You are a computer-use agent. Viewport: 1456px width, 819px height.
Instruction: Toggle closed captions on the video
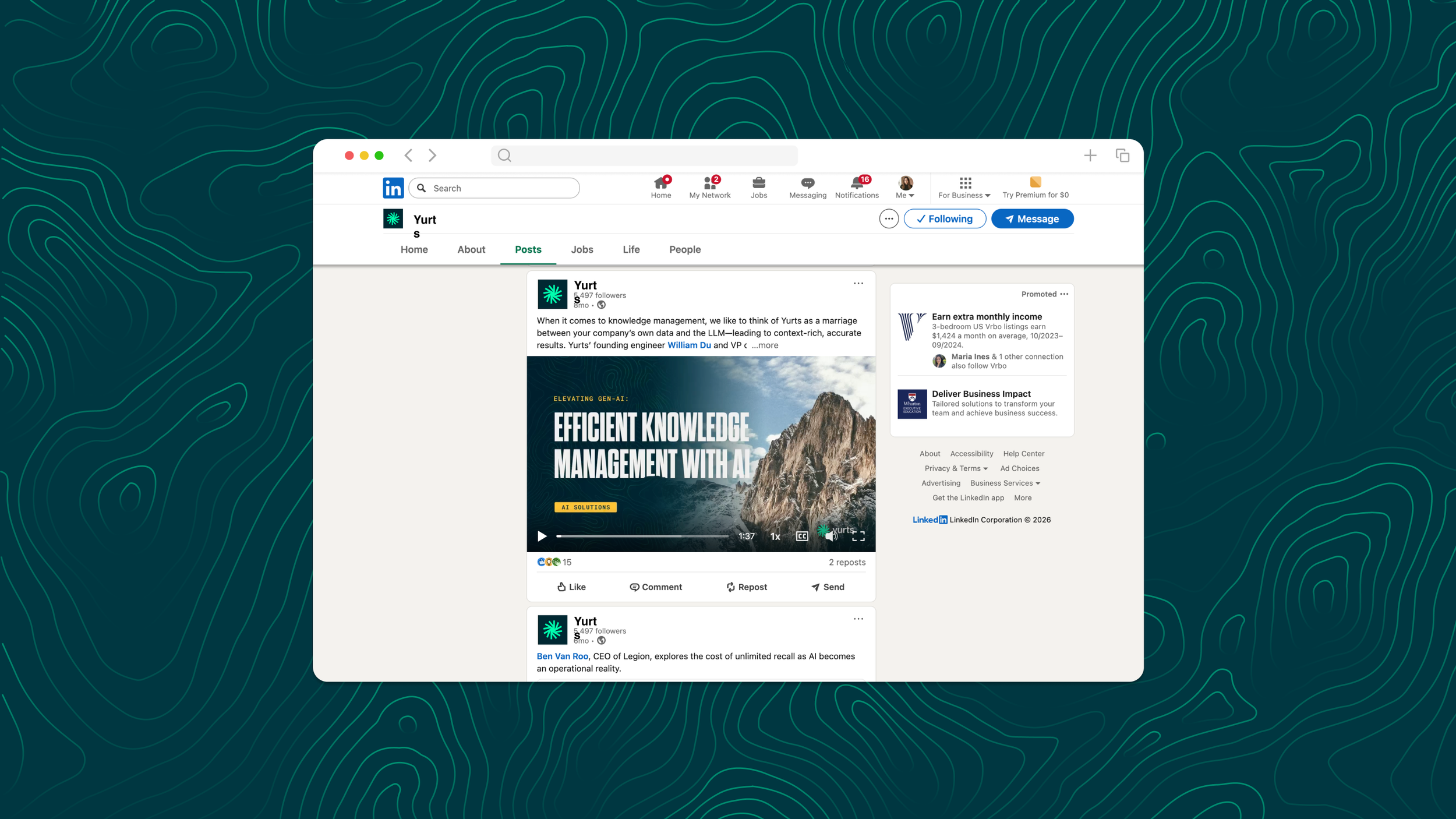tap(802, 536)
